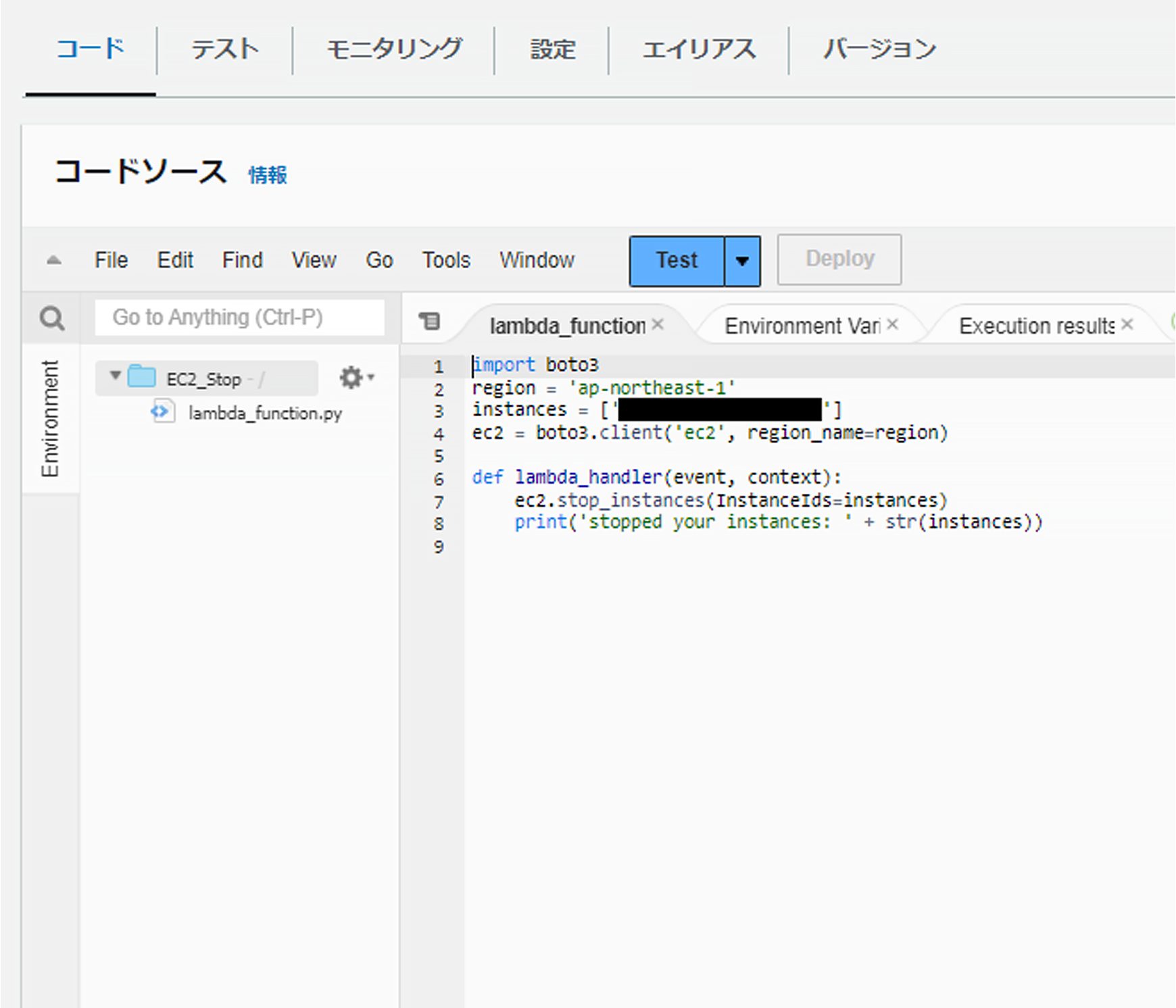Open lambda_function.py file in tree
This screenshot has width=1176, height=1008.
coord(265,413)
